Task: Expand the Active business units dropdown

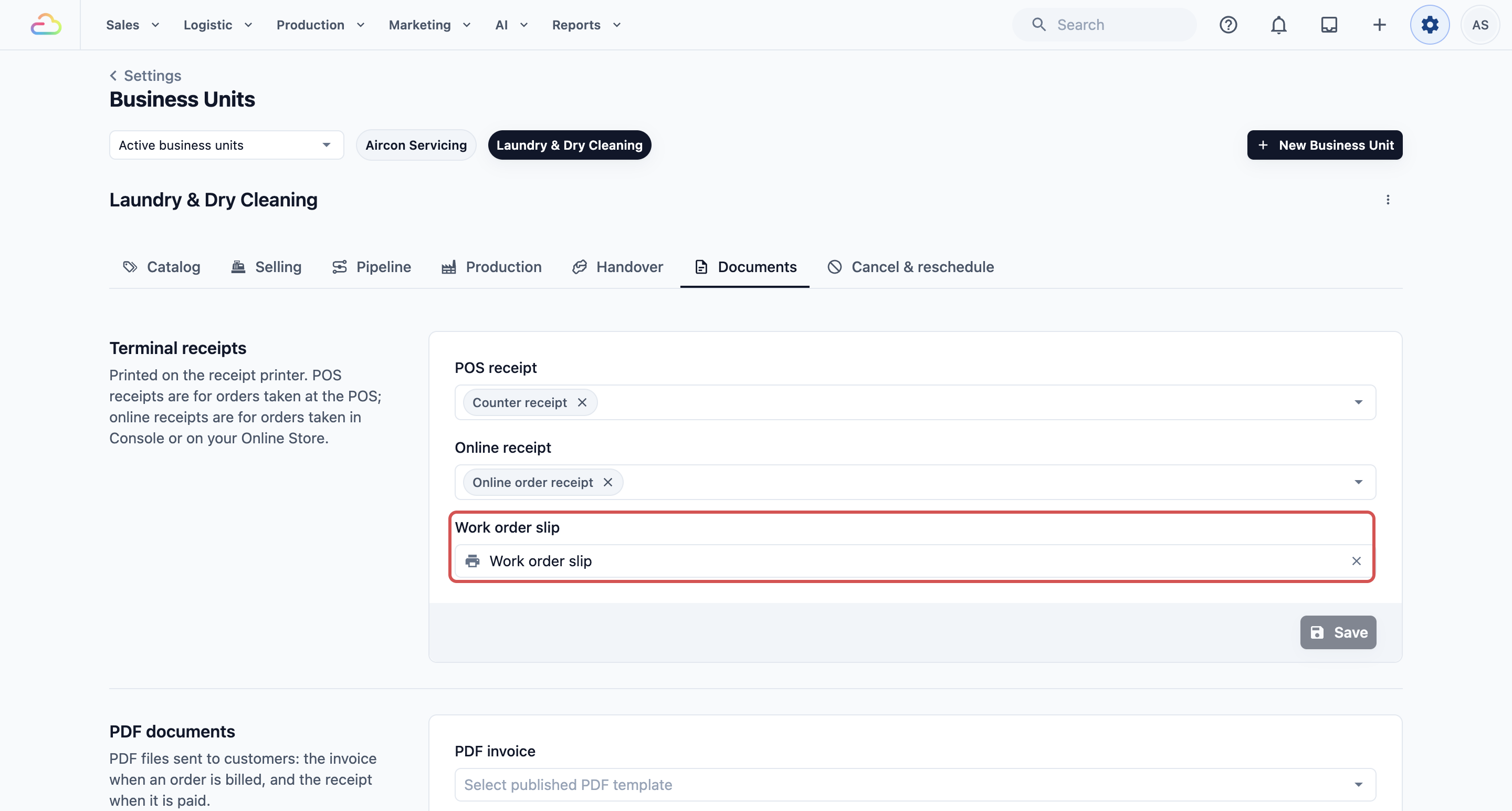Action: click(x=227, y=145)
